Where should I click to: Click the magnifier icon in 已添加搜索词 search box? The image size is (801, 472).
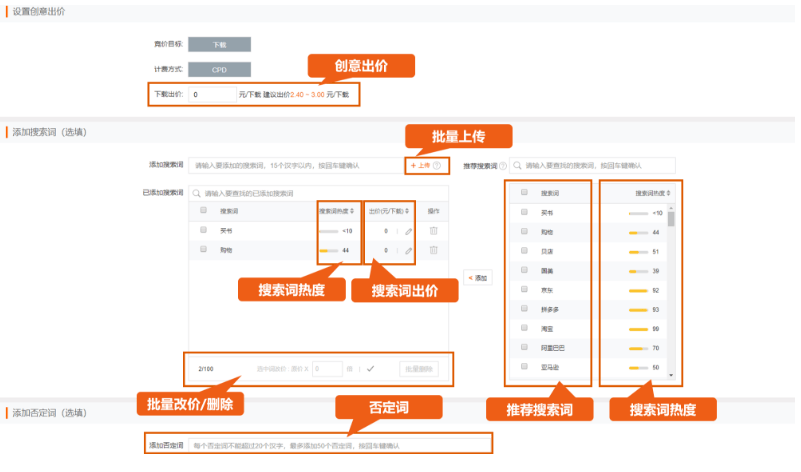click(x=197, y=194)
